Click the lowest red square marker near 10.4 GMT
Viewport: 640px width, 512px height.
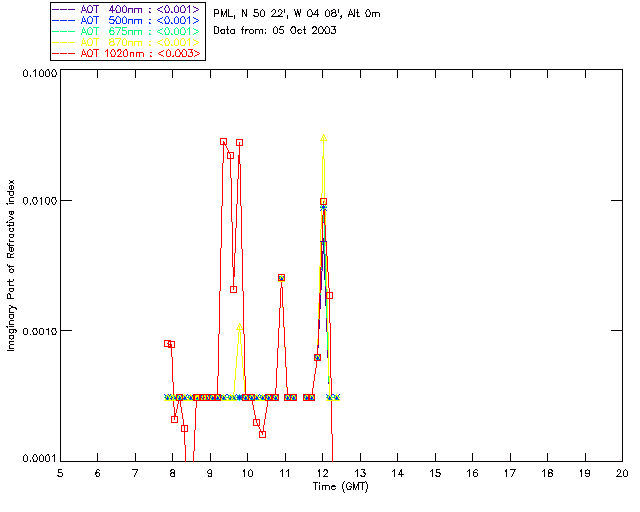tap(262, 434)
